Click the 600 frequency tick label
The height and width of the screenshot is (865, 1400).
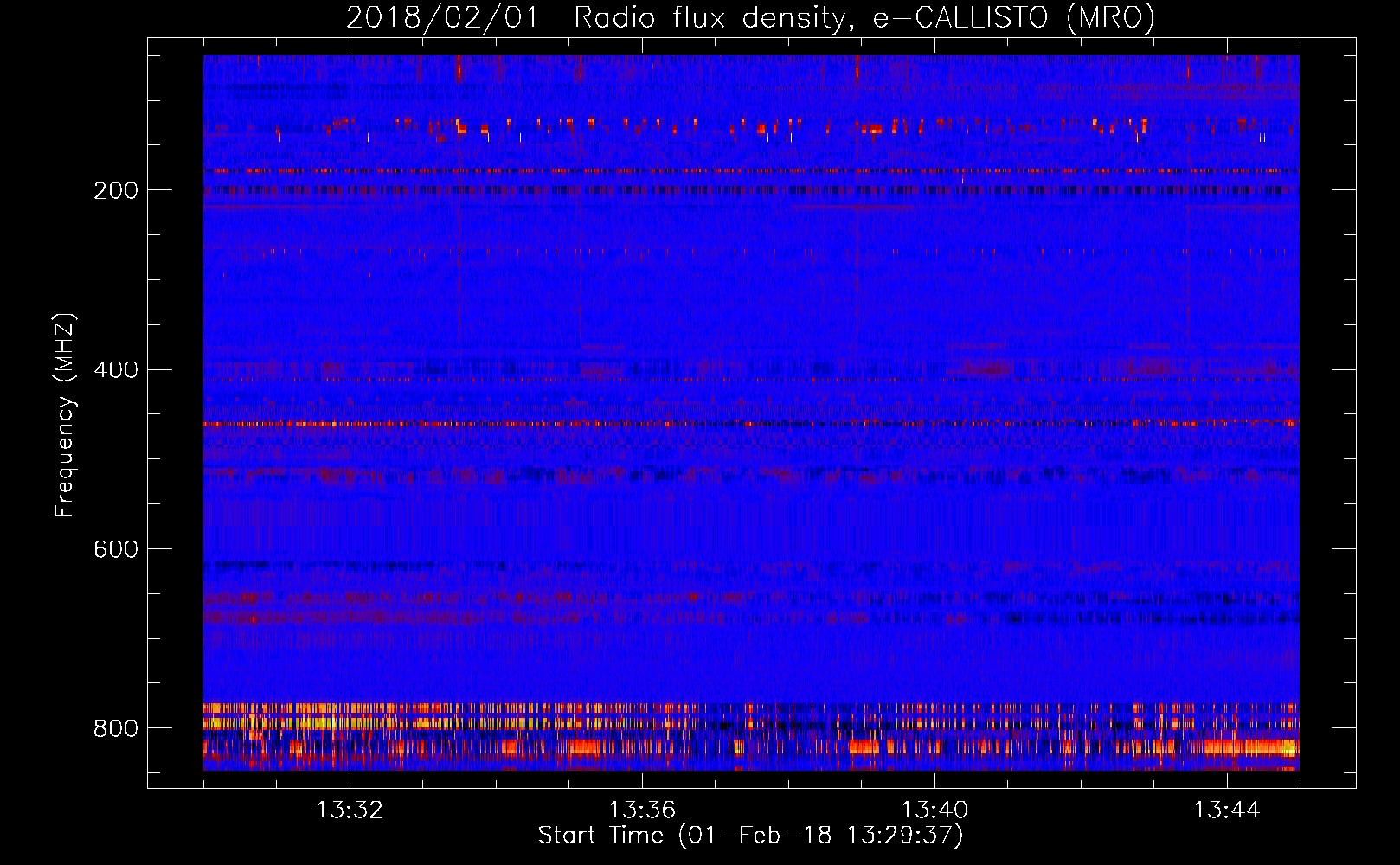tap(116, 550)
